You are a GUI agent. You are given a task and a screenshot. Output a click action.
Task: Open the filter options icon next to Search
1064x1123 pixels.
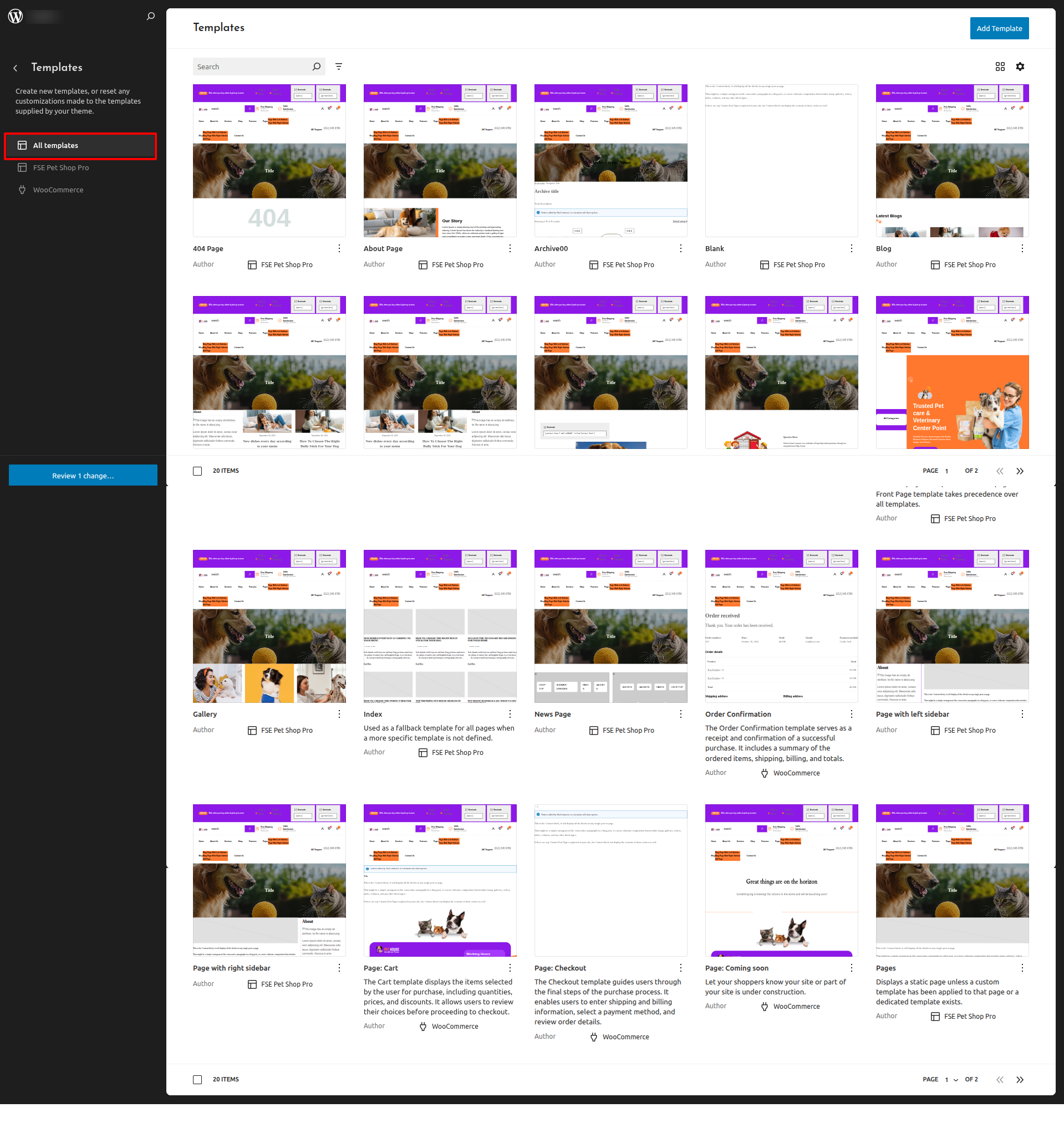339,67
